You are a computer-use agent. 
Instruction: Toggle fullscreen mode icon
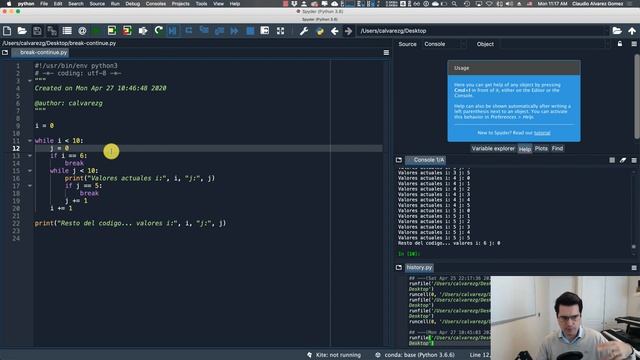pos(280,31)
